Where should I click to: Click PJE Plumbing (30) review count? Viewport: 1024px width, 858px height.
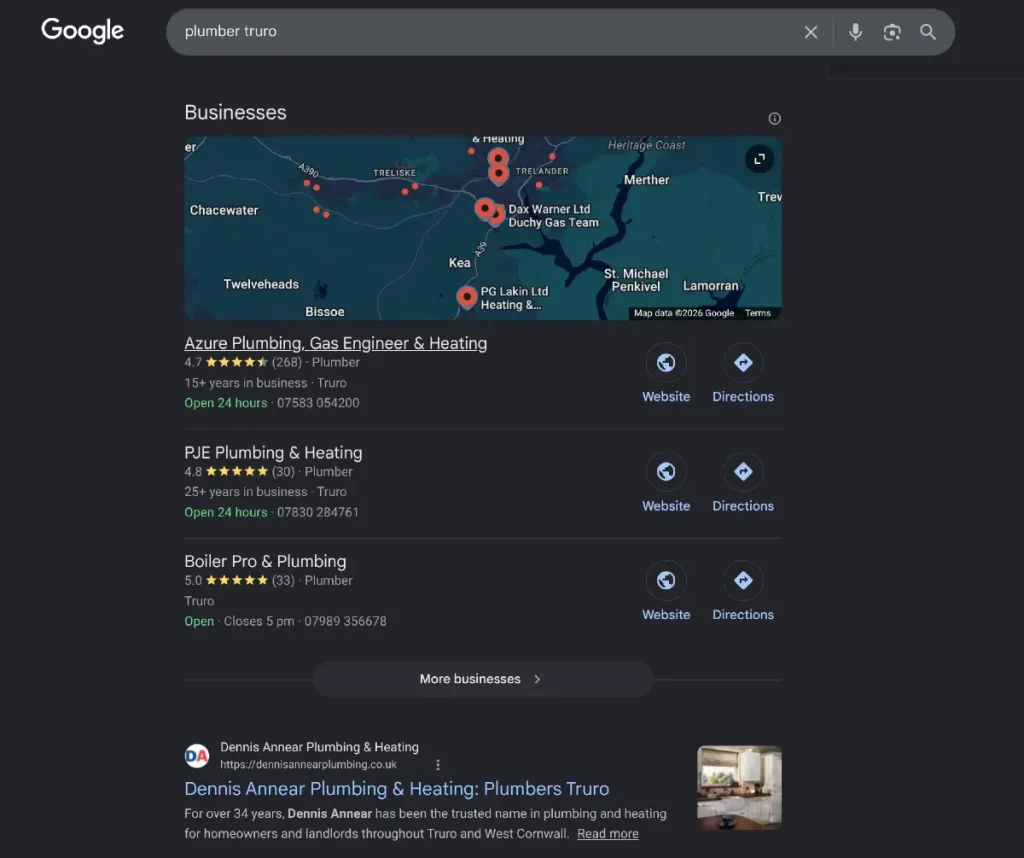click(283, 471)
